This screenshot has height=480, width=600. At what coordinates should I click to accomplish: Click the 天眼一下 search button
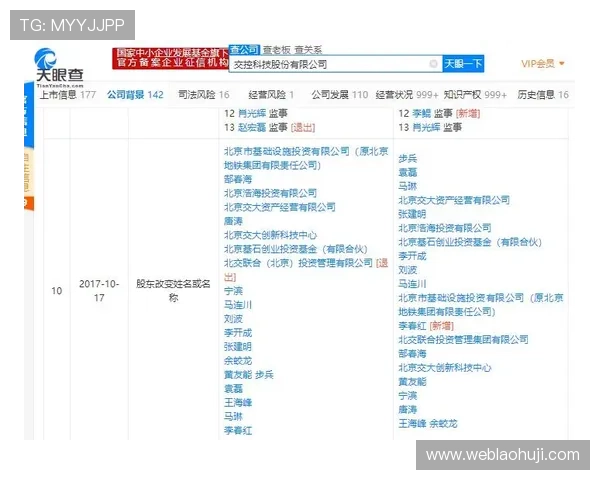coord(463,64)
